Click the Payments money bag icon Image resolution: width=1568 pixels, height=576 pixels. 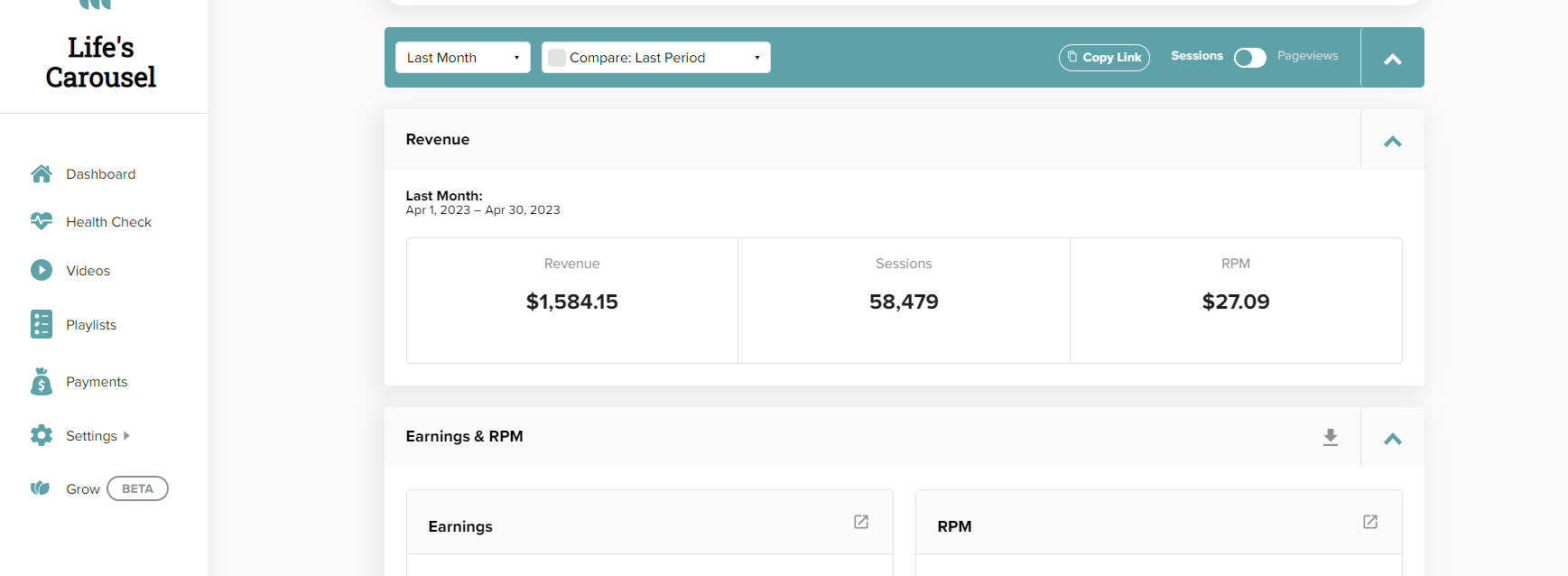42,381
